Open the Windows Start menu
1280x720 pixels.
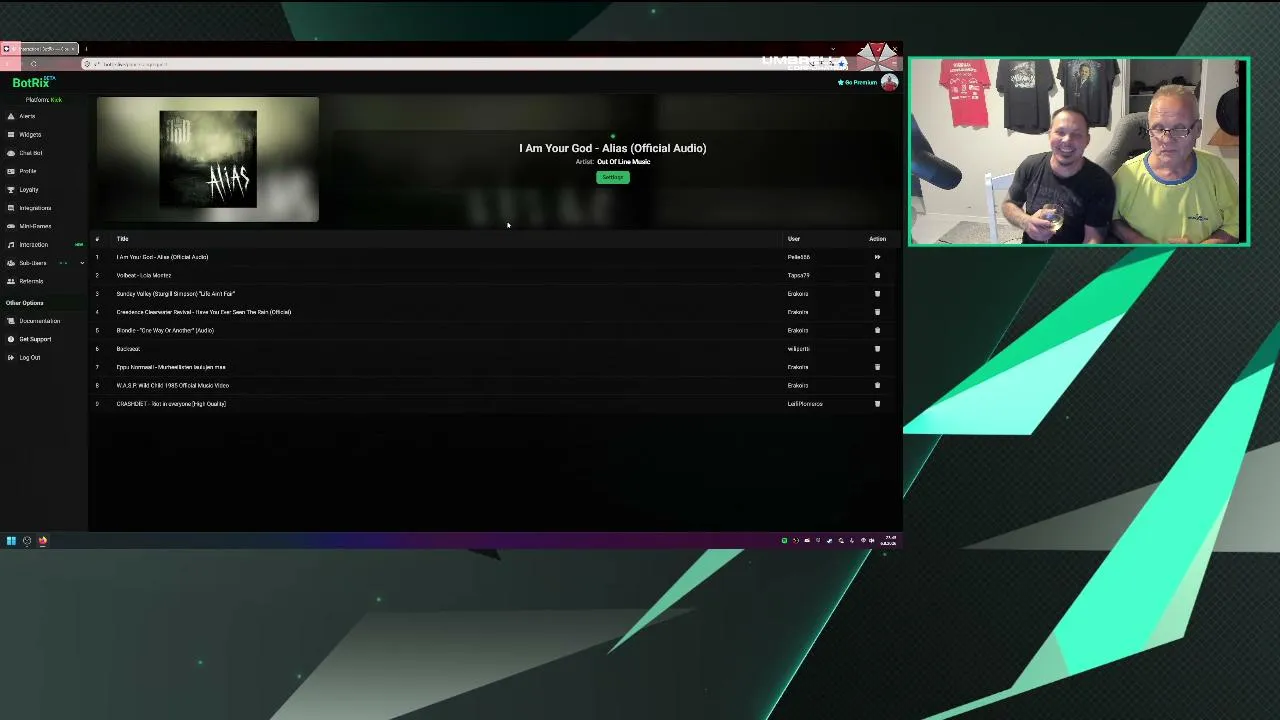[x=11, y=541]
